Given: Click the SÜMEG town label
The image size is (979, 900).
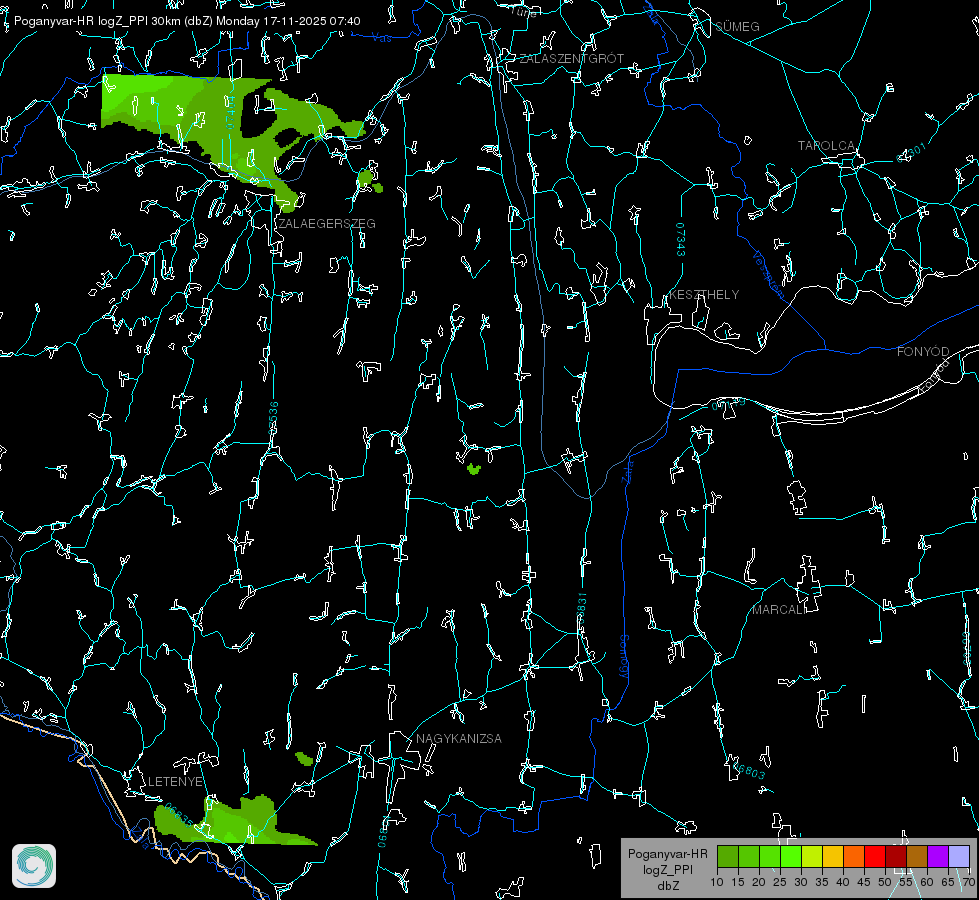Looking at the screenshot, I should point(737,27).
